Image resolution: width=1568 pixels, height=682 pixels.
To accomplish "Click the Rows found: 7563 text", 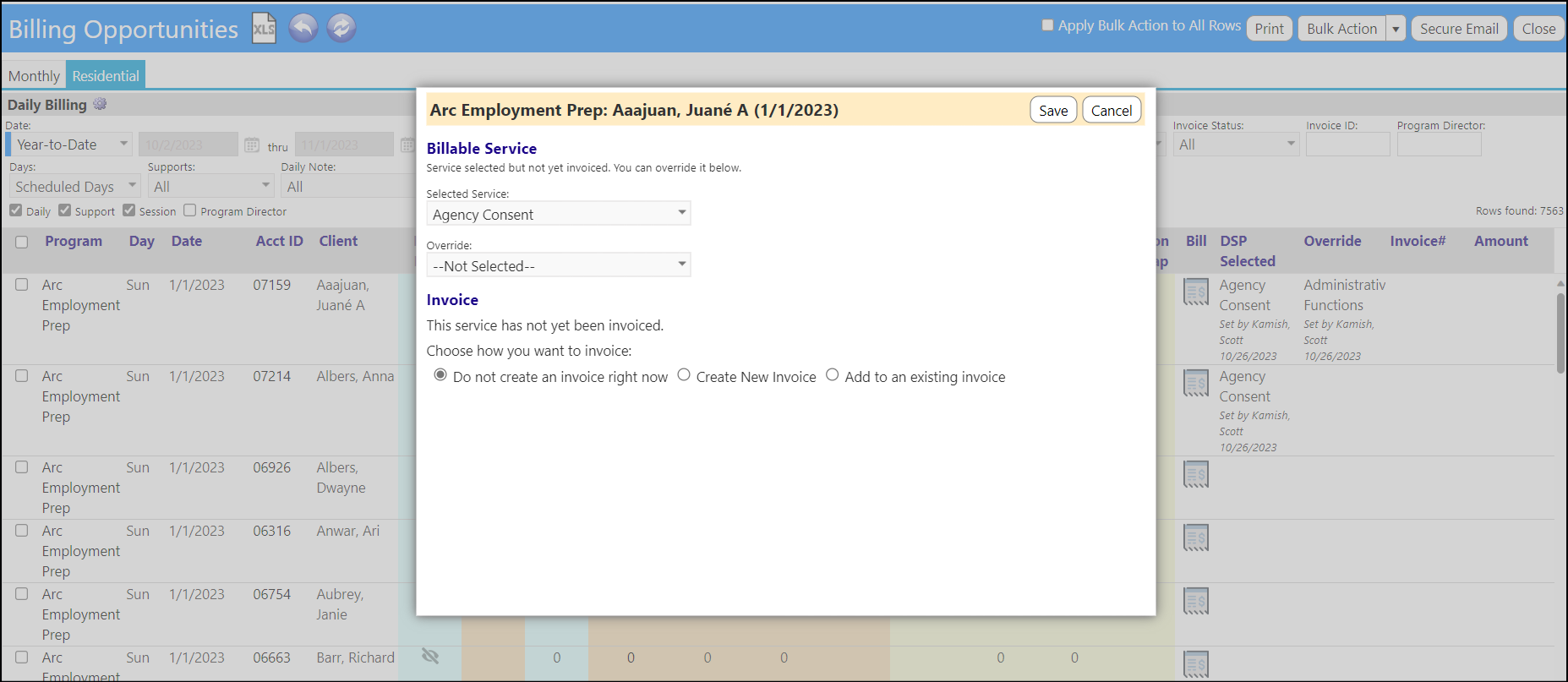I will click(x=1520, y=210).
